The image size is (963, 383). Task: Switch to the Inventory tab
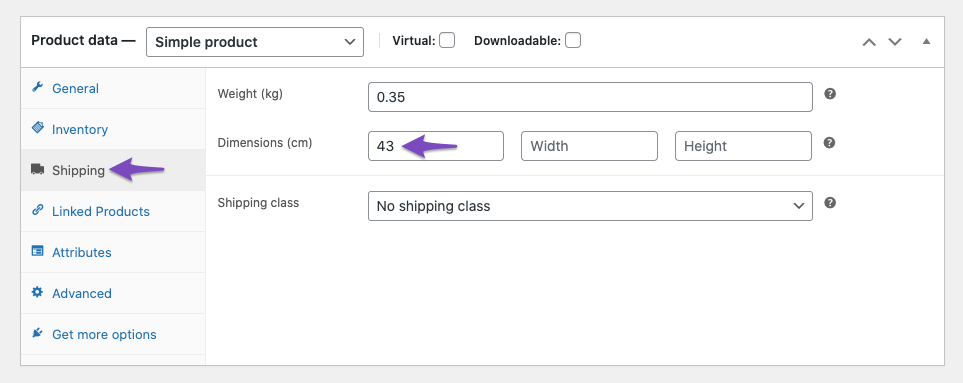click(113, 130)
